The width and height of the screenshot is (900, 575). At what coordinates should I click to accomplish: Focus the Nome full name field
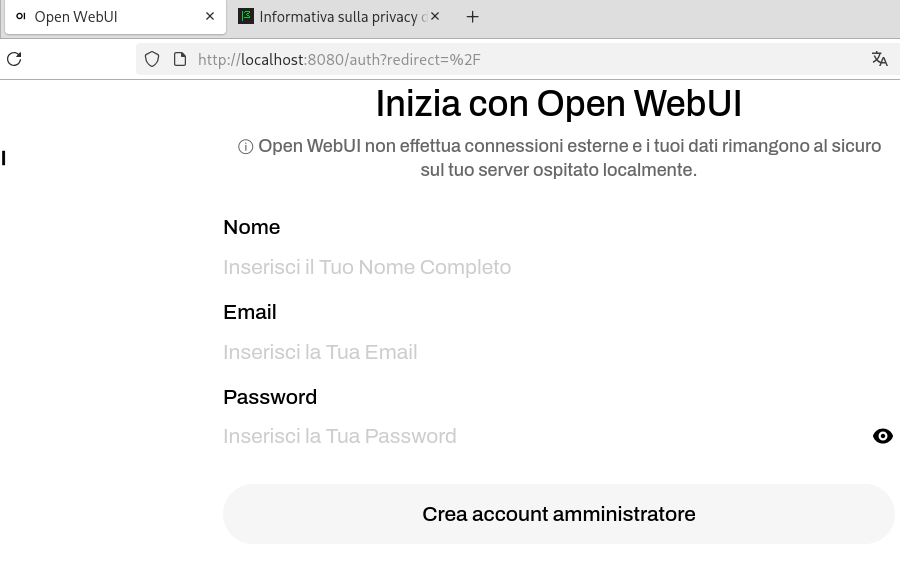[x=540, y=267]
